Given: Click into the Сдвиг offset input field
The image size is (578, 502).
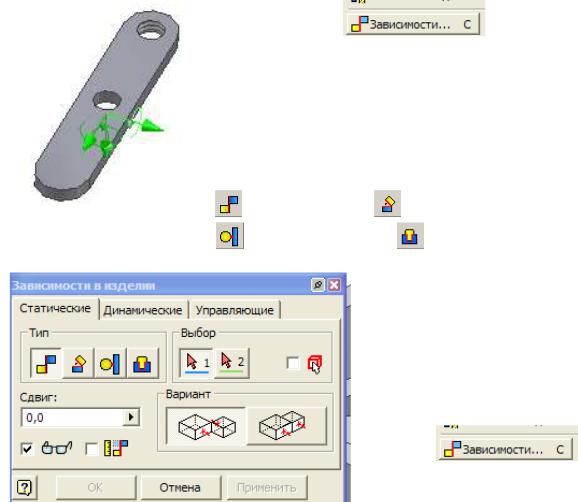Looking at the screenshot, I should point(73,417).
